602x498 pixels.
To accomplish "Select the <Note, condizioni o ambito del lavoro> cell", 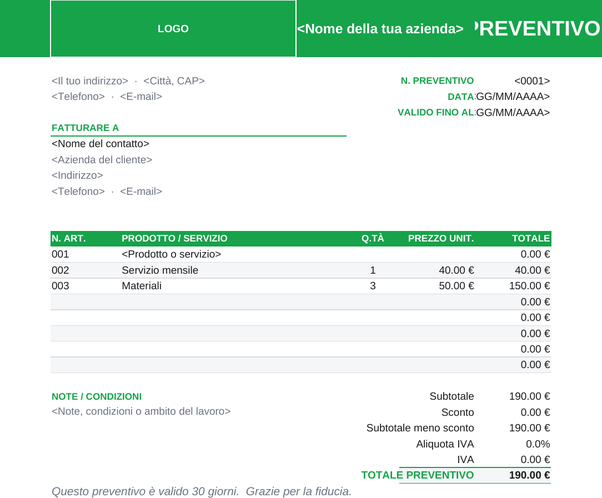I will point(141,412).
